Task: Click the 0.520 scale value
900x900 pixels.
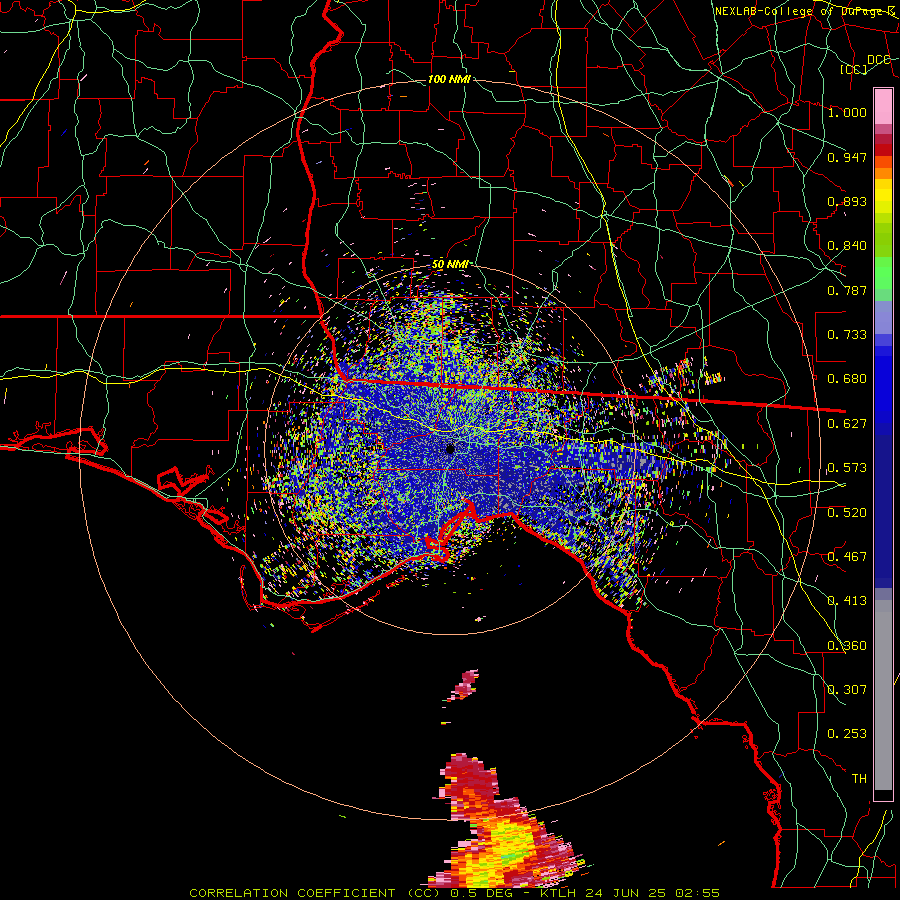Action: pyautogui.click(x=847, y=513)
